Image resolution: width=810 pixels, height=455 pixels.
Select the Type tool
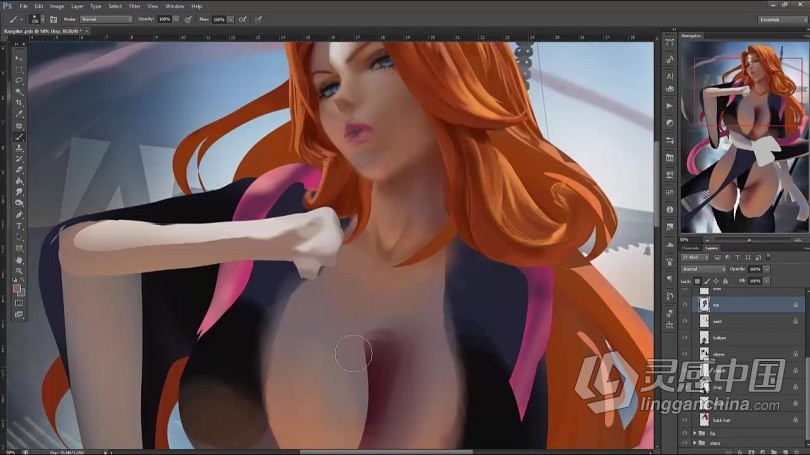click(19, 226)
